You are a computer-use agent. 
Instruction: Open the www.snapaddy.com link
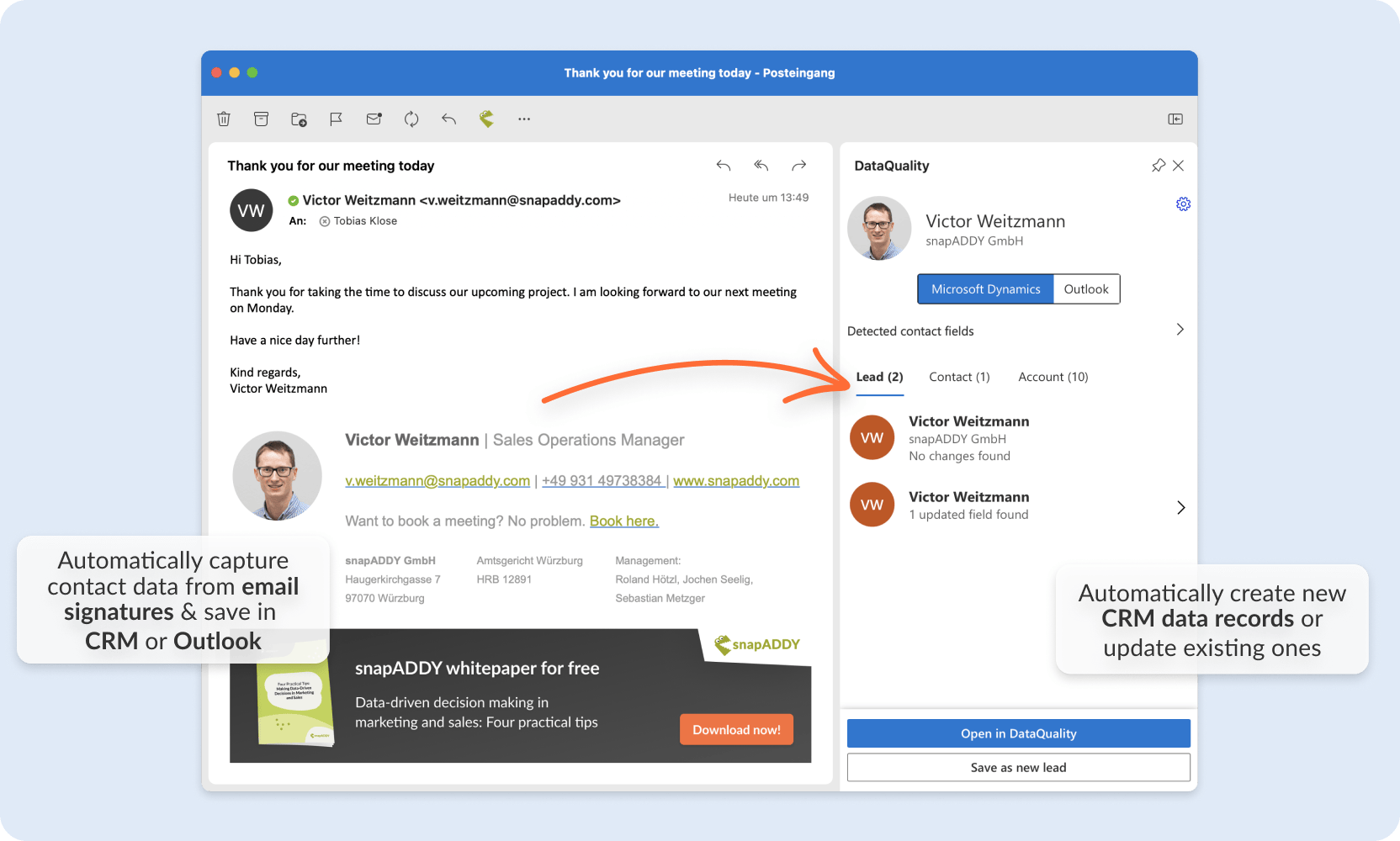[736, 481]
